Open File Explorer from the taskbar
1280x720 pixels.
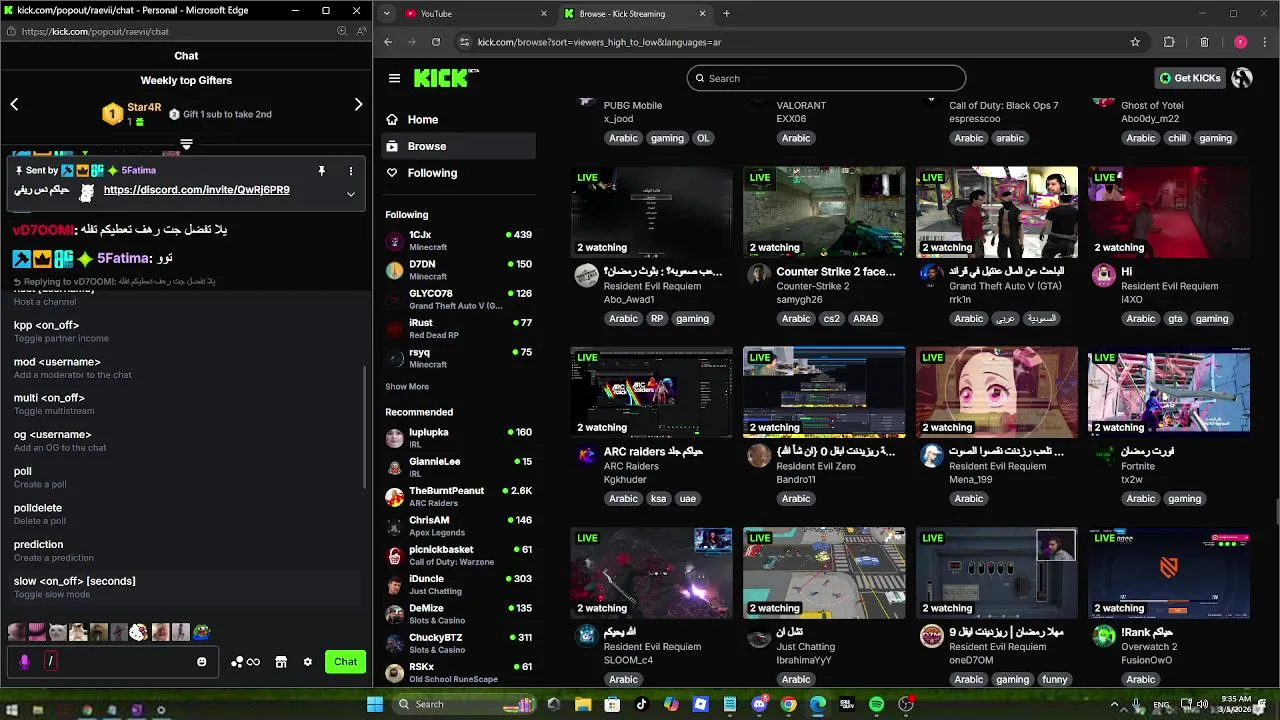pos(583,704)
